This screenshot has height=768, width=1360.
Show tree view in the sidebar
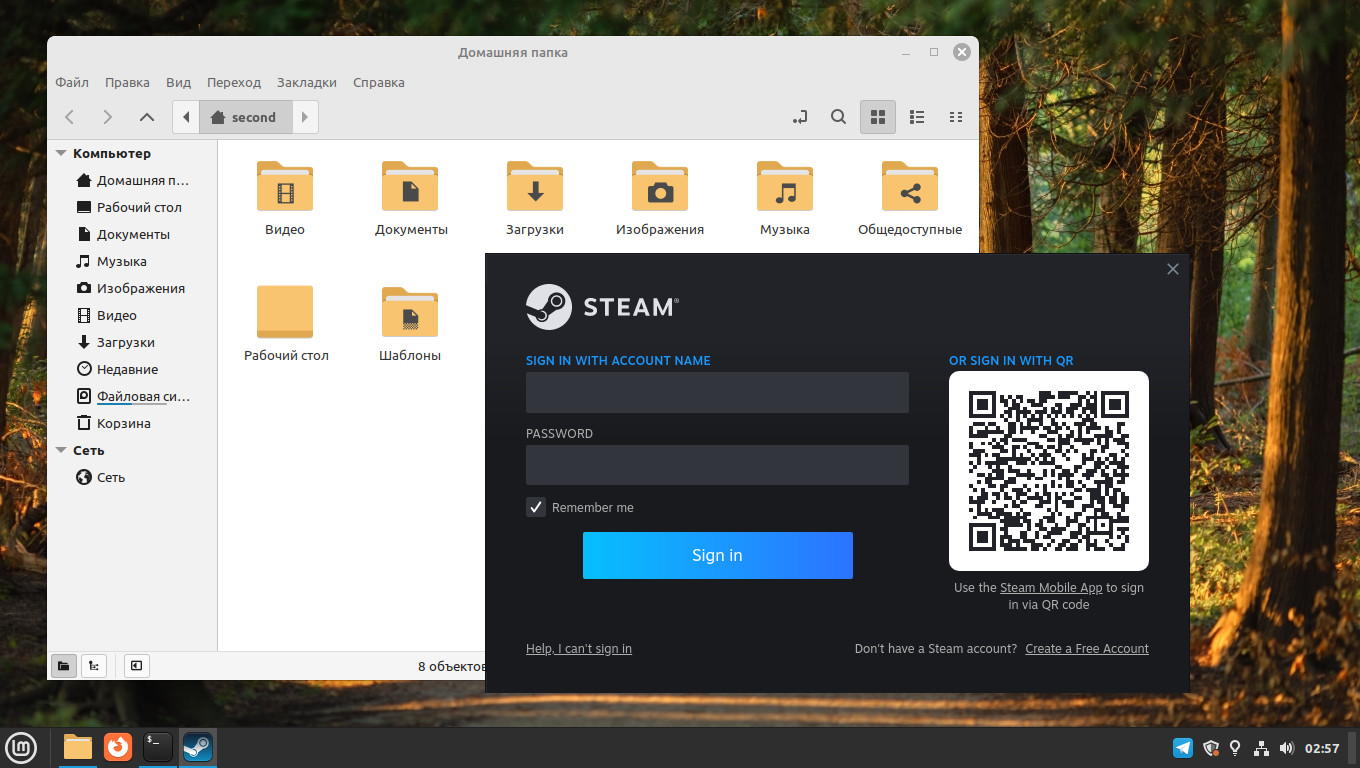94,665
